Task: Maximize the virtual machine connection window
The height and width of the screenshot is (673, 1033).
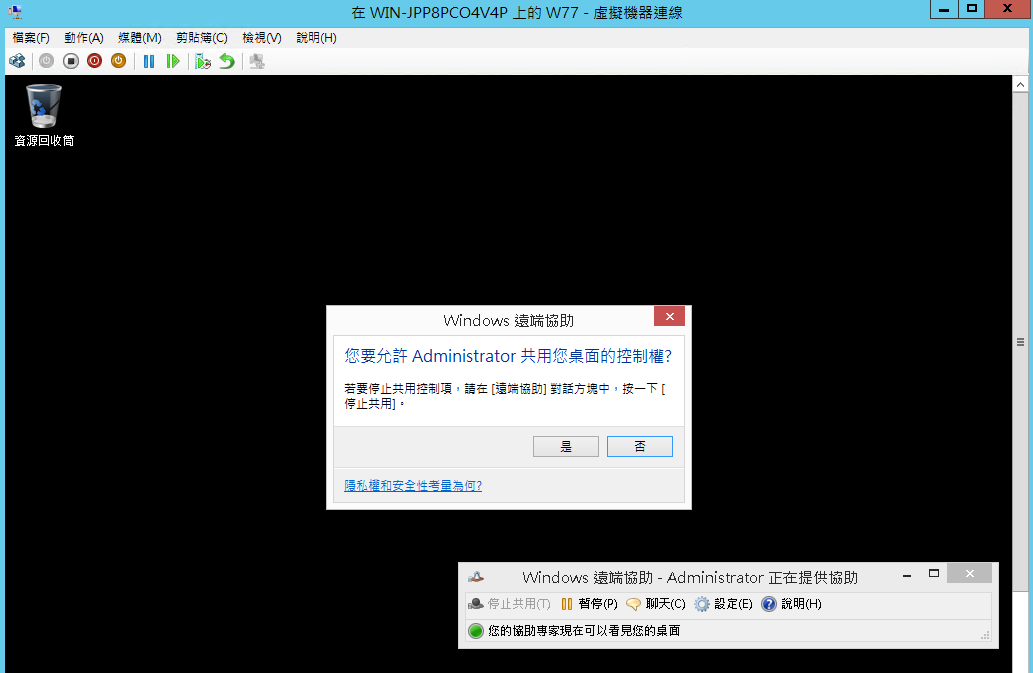Action: 972,9
